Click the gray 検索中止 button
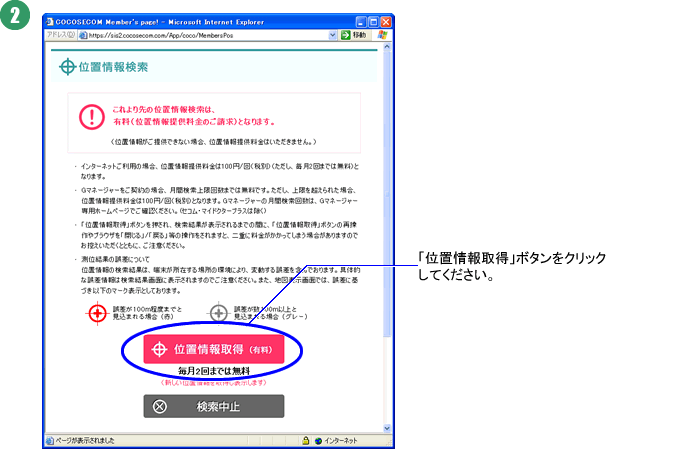The height and width of the screenshot is (449, 679). click(x=214, y=406)
